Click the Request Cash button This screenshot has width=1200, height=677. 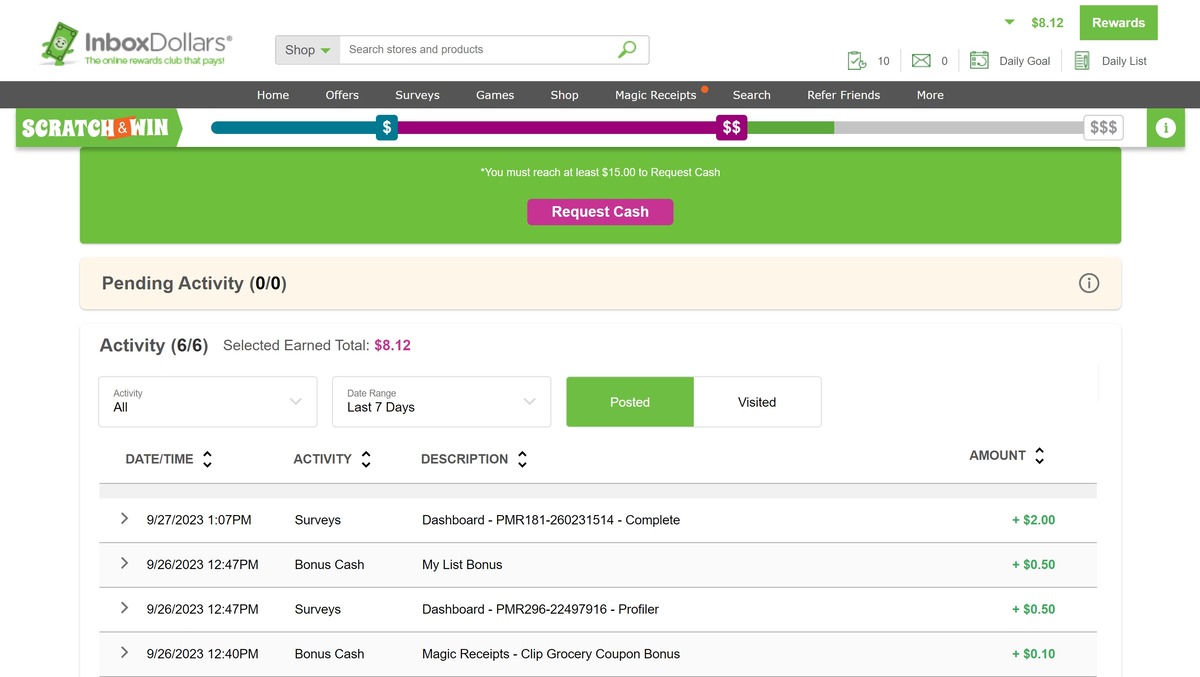[600, 211]
